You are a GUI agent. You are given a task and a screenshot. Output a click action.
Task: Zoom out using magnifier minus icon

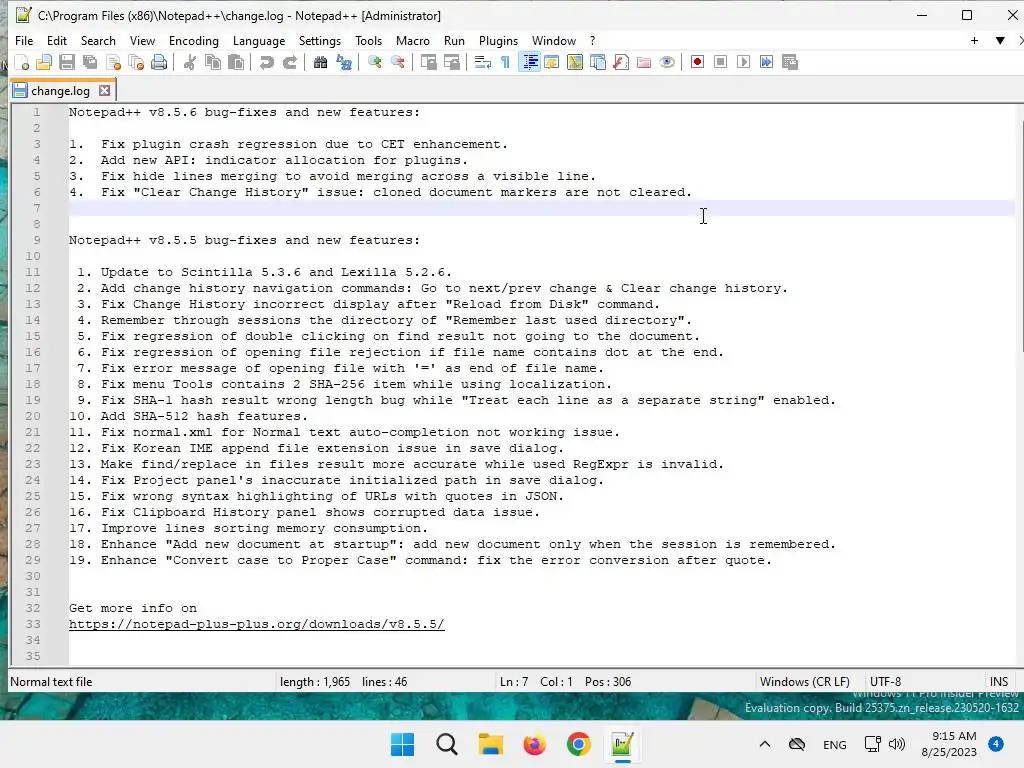coord(398,62)
